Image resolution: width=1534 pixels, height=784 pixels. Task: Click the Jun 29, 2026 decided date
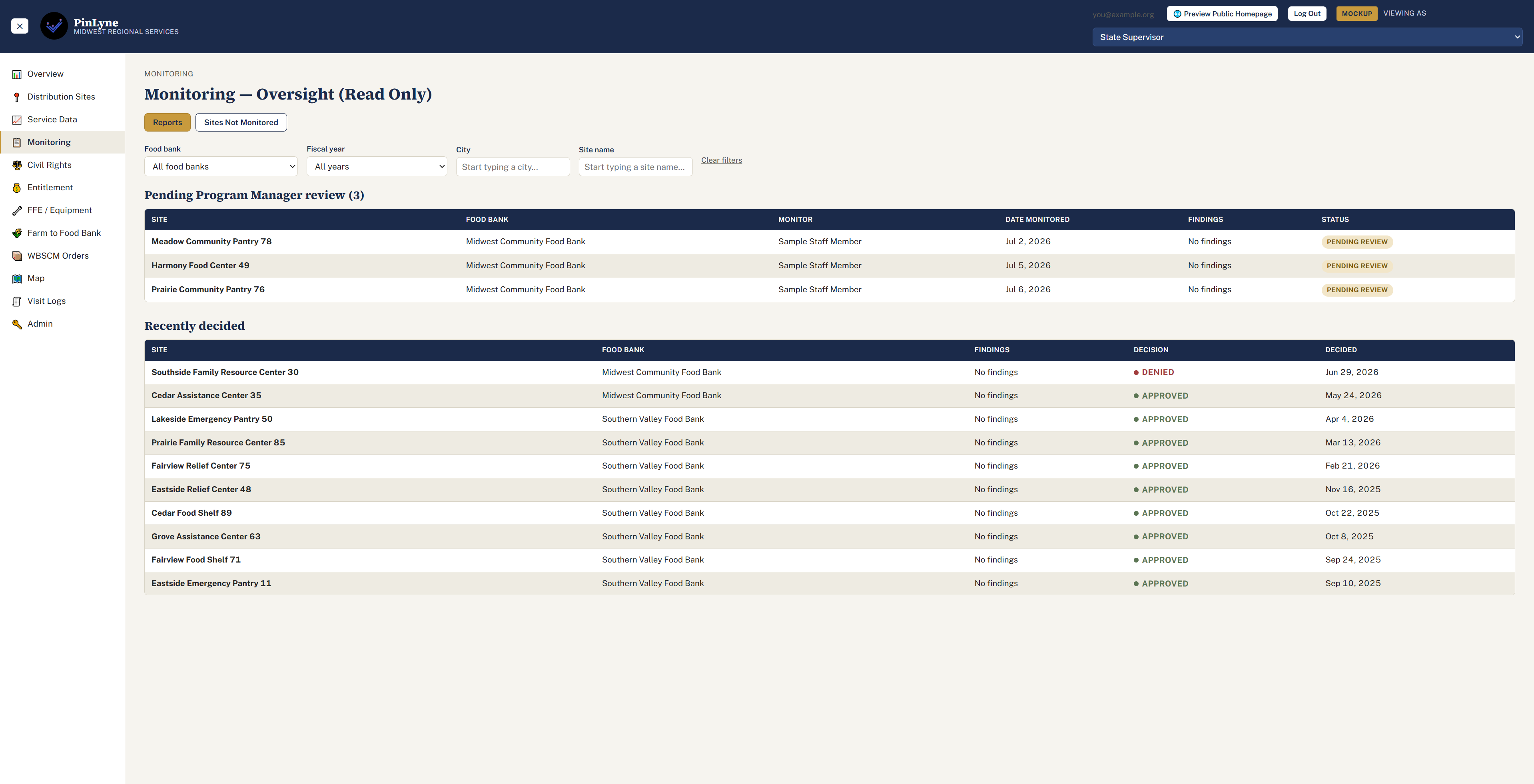(x=1351, y=373)
